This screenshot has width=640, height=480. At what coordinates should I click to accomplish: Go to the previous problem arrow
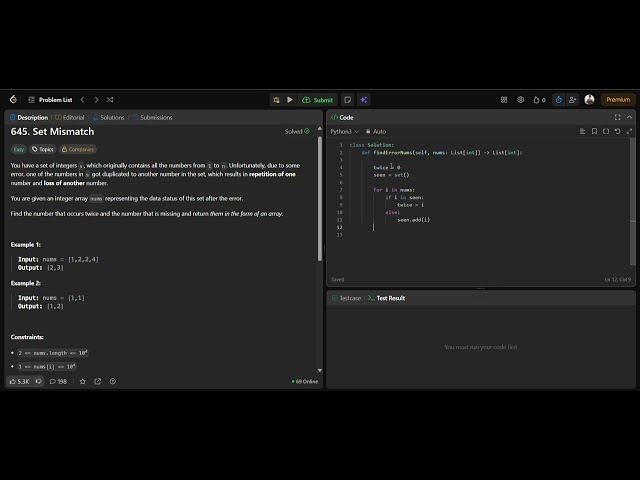click(x=82, y=100)
